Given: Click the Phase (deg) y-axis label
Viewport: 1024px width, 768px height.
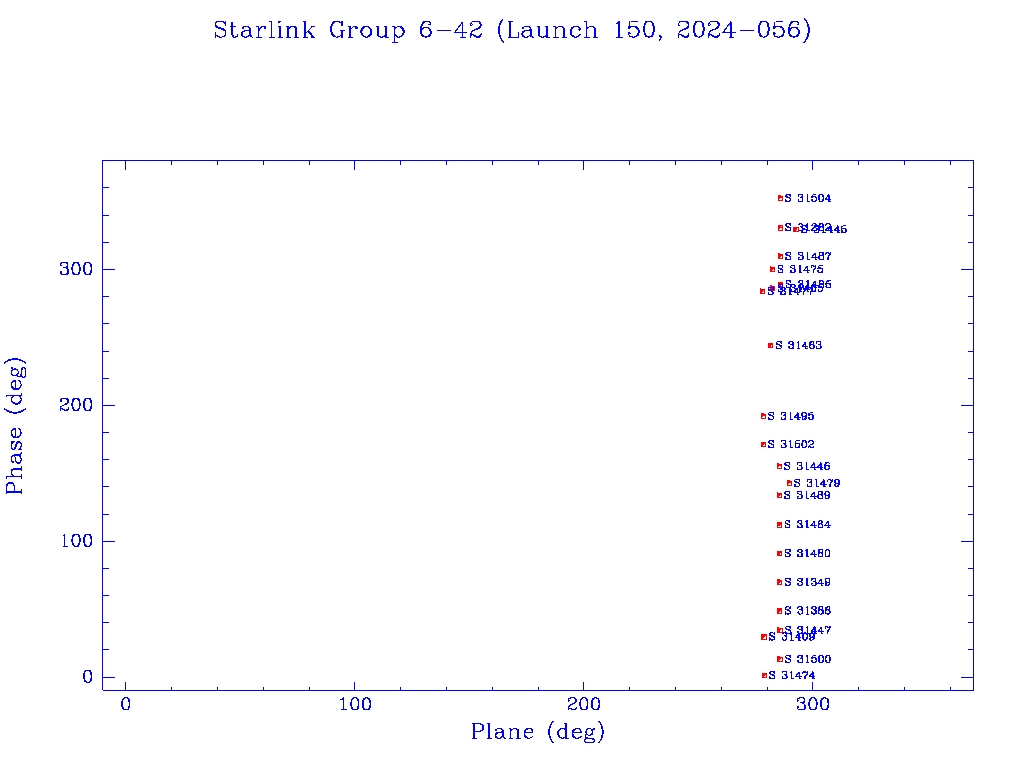Looking at the screenshot, I should coord(16,425).
